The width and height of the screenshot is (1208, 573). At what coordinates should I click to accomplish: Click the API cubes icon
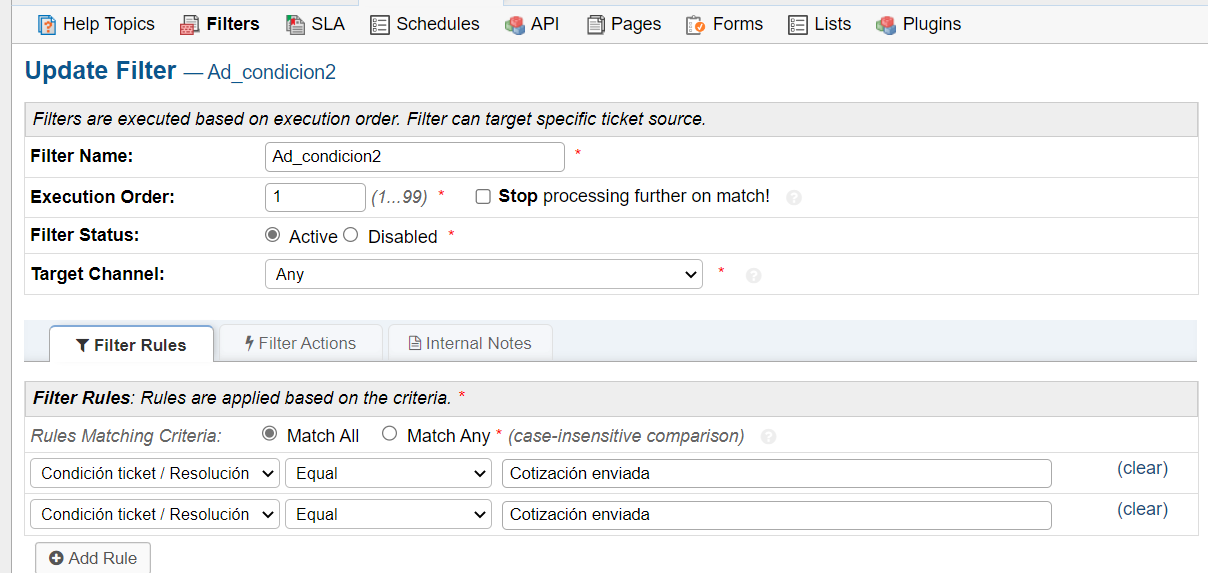point(515,25)
